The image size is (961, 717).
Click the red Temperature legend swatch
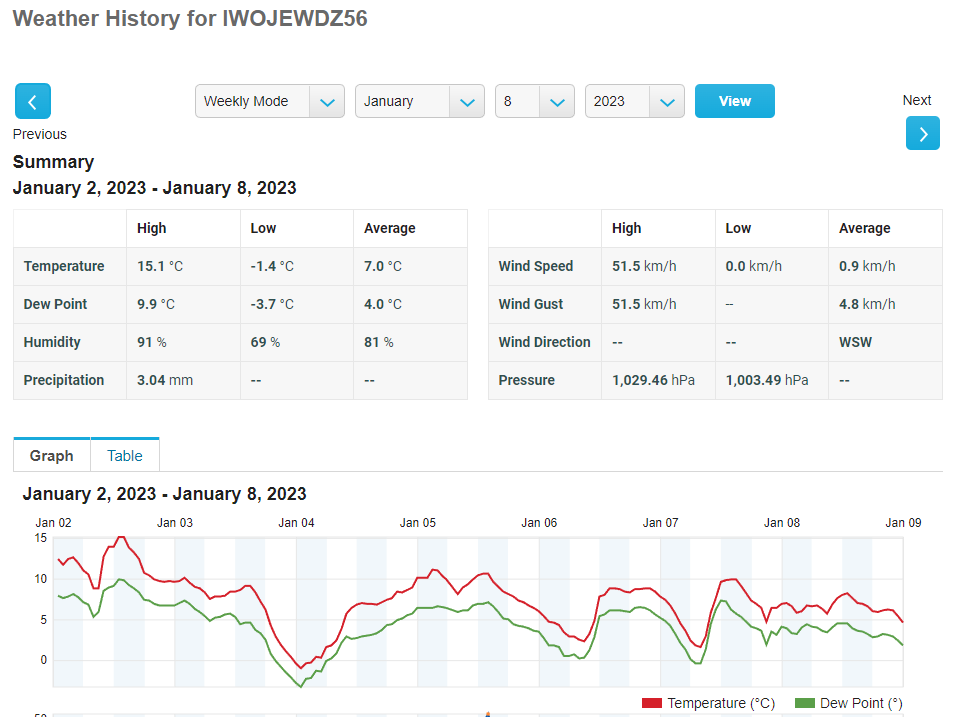click(x=652, y=704)
